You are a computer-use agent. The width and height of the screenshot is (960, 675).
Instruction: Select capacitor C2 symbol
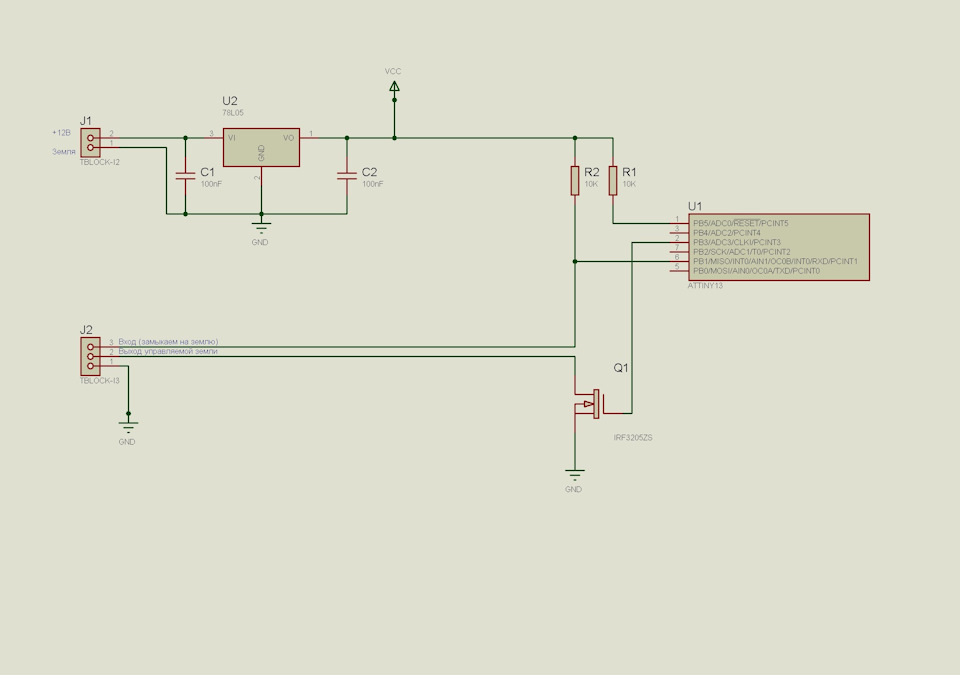tap(347, 176)
